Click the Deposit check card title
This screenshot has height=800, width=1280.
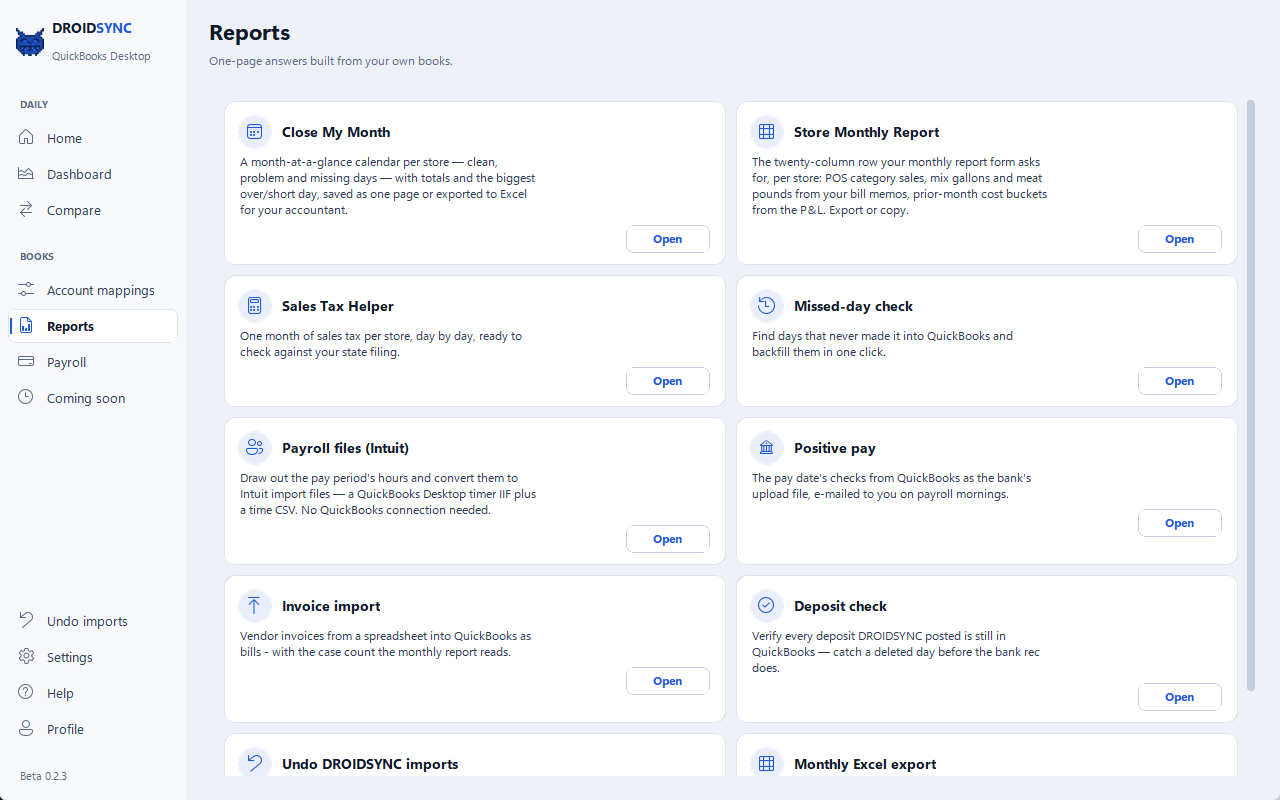pyautogui.click(x=840, y=606)
